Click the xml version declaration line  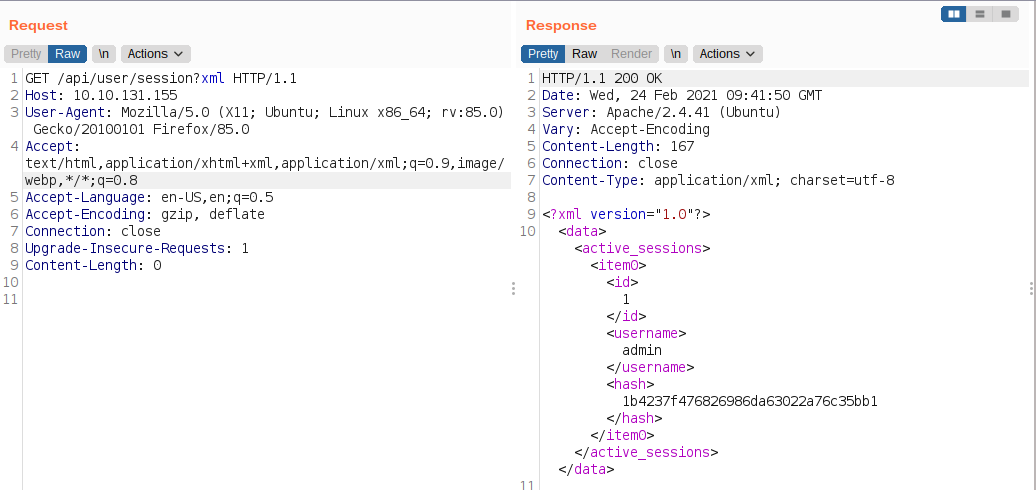626,215
